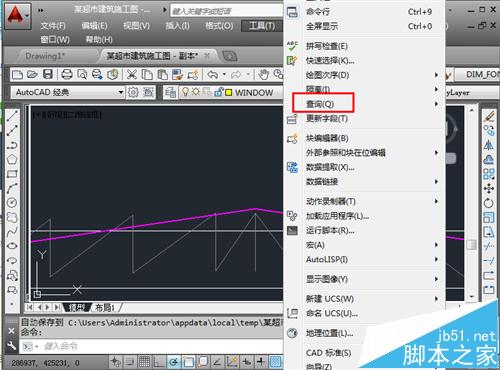
Task: Open the 格式(O) menu
Action: pyautogui.click(x=219, y=26)
